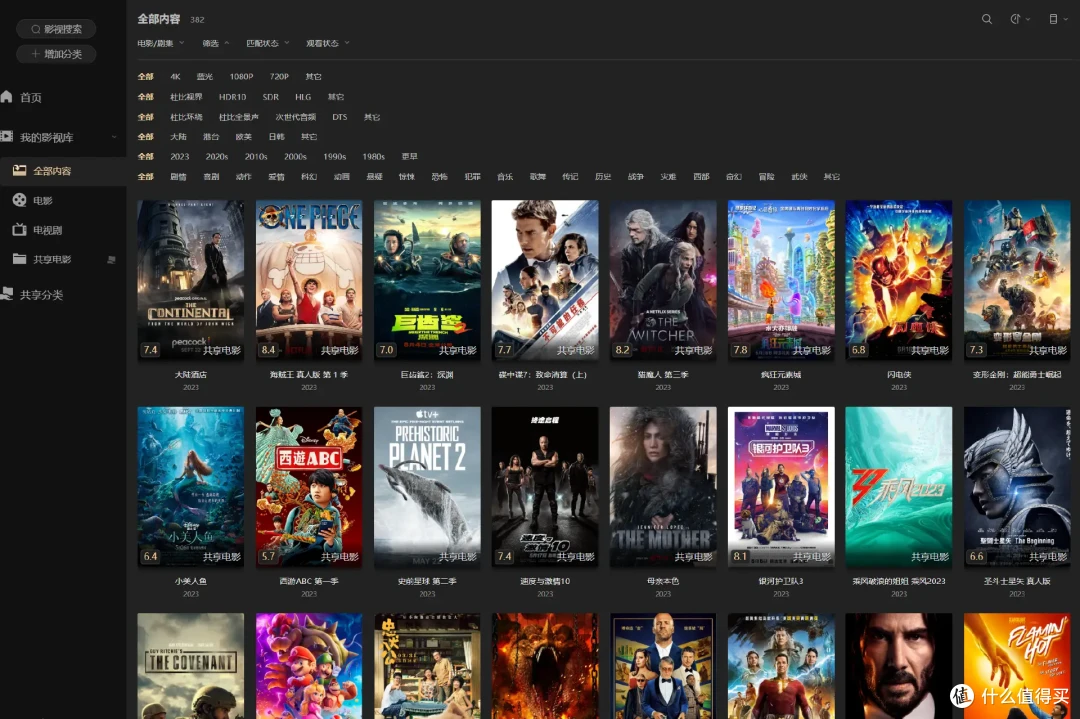
Task: Open the 匹配状态 dropdown
Action: coord(267,43)
